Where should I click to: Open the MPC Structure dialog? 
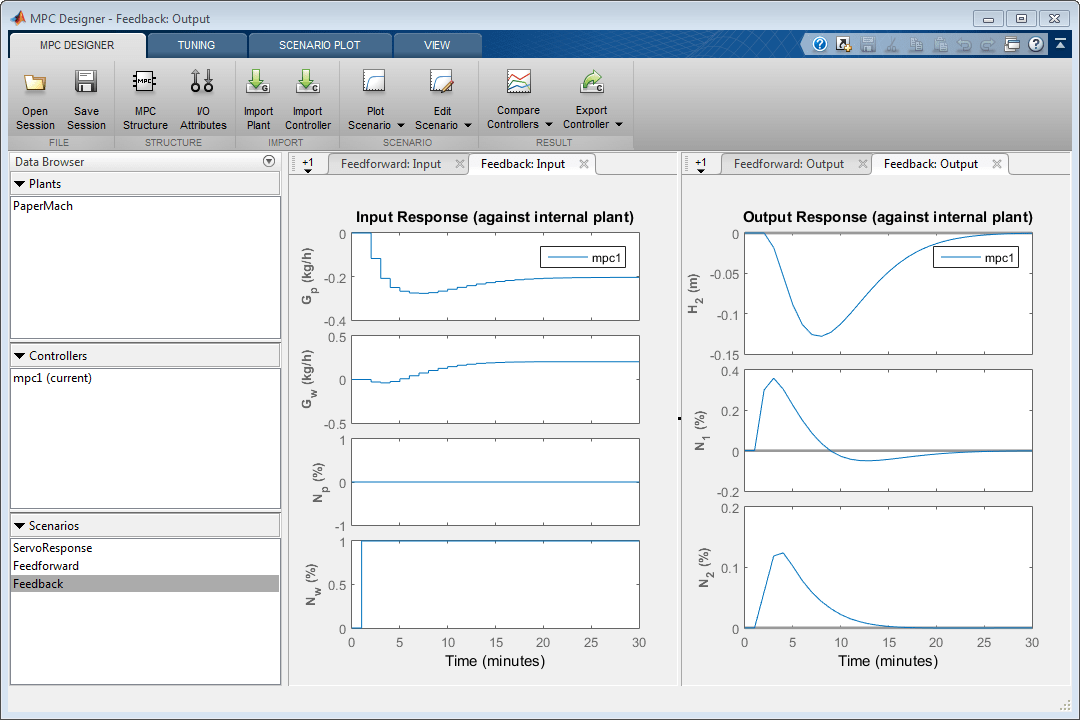click(145, 100)
